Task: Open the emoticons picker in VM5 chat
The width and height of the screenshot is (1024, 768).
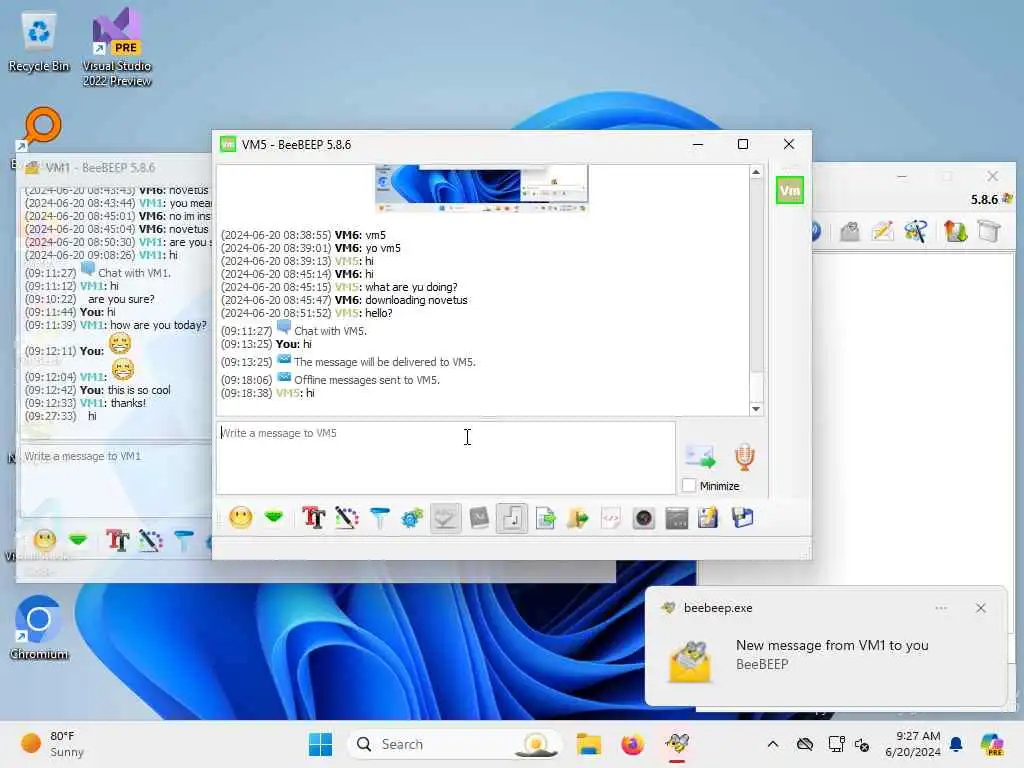Action: pos(240,518)
